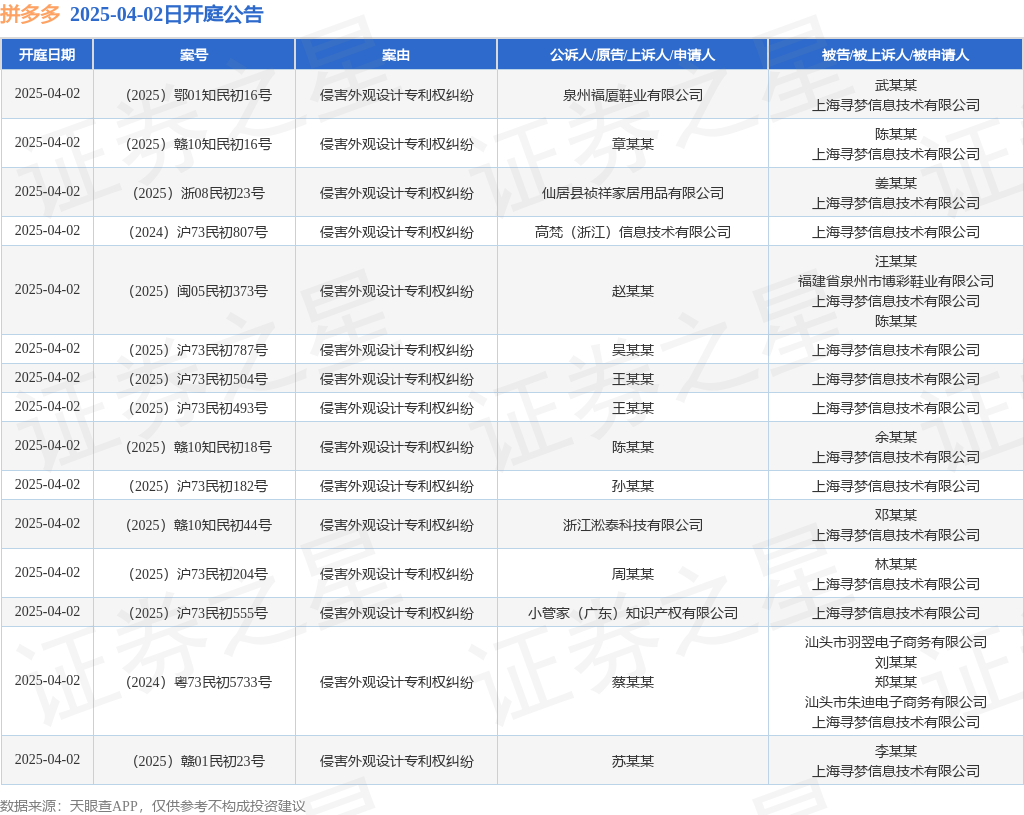Click case number （2025）赣01民初23号
The height and width of the screenshot is (815, 1024).
[x=199, y=761]
